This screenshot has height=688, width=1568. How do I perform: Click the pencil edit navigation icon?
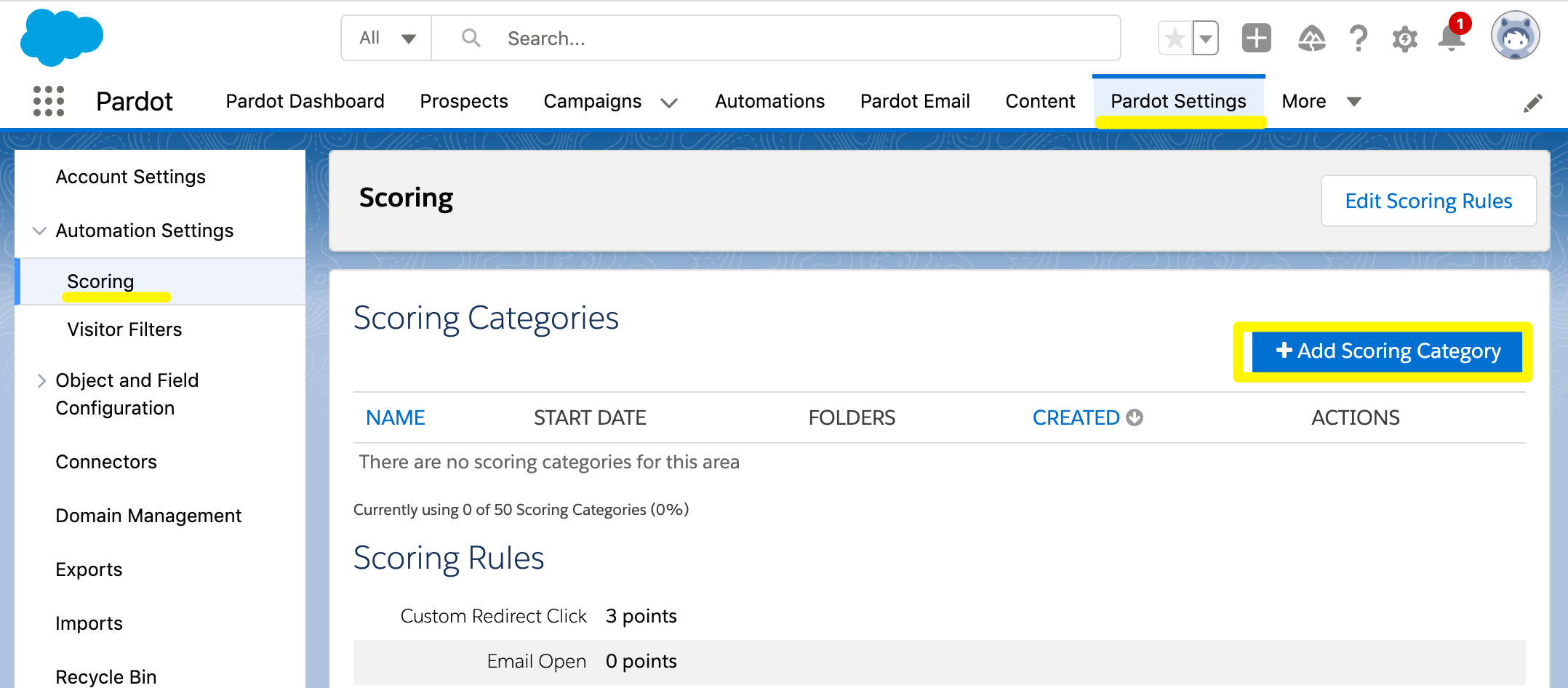point(1533,103)
